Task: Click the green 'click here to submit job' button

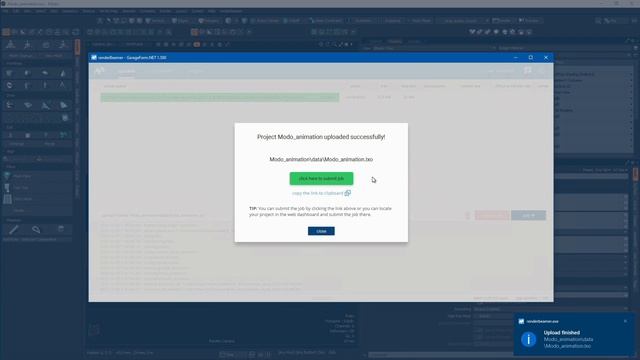Action: 321,178
